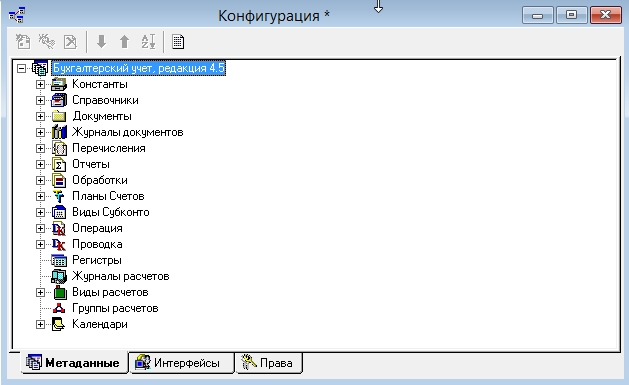Viewport: 629px width, 385px height.
Task: Expand the Виды Субконто branch
Action: 40,212
